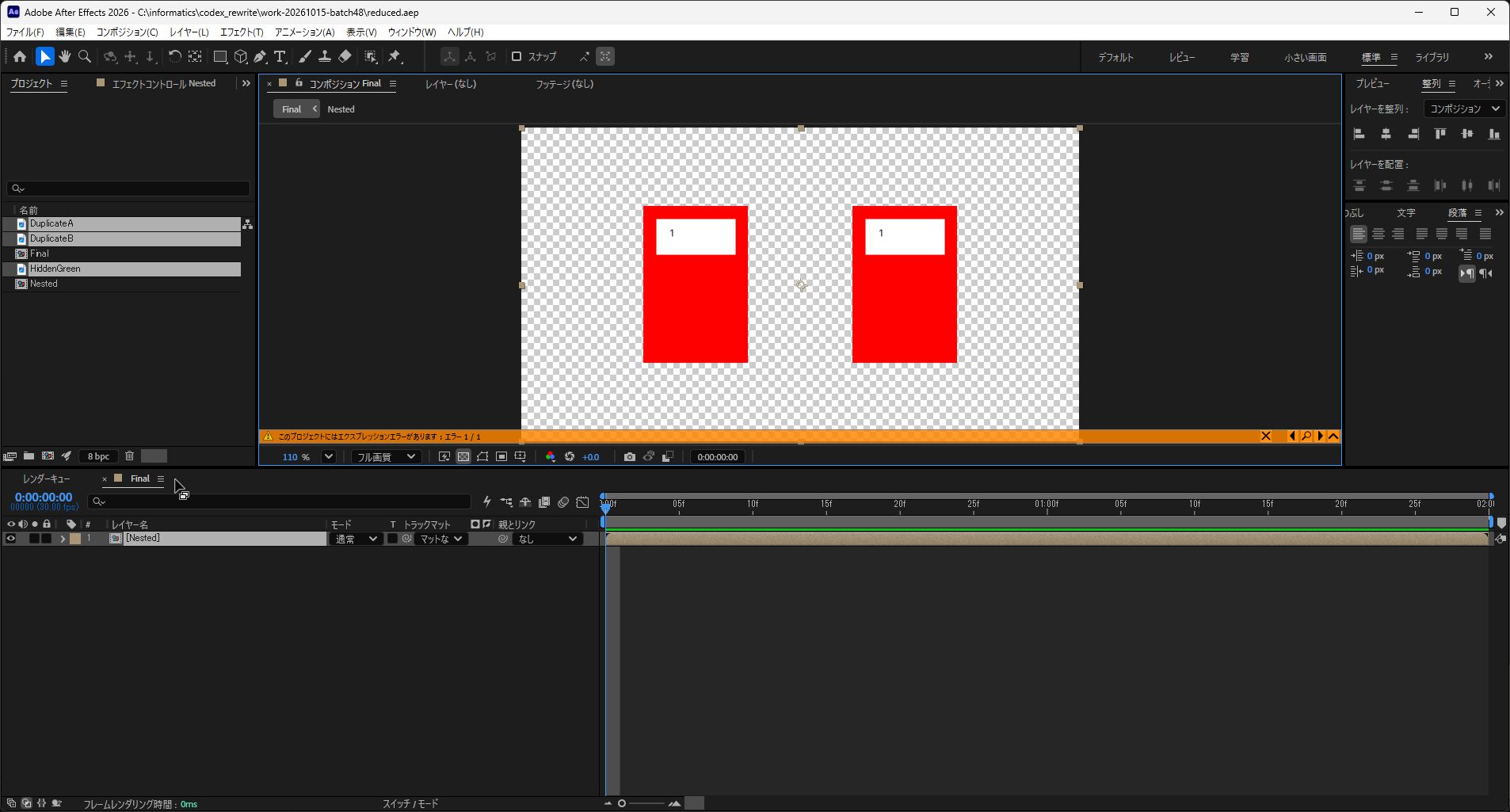Expand the Nested layer properties

[x=63, y=539]
